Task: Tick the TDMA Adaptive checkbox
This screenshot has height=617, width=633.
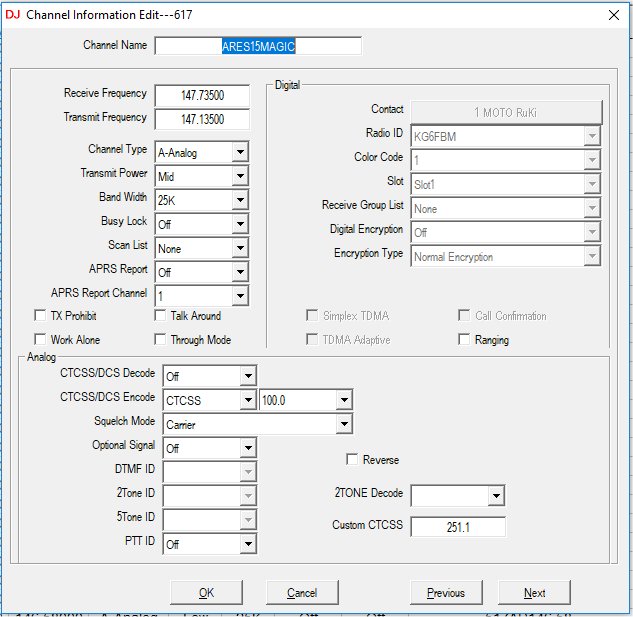Action: 312,339
